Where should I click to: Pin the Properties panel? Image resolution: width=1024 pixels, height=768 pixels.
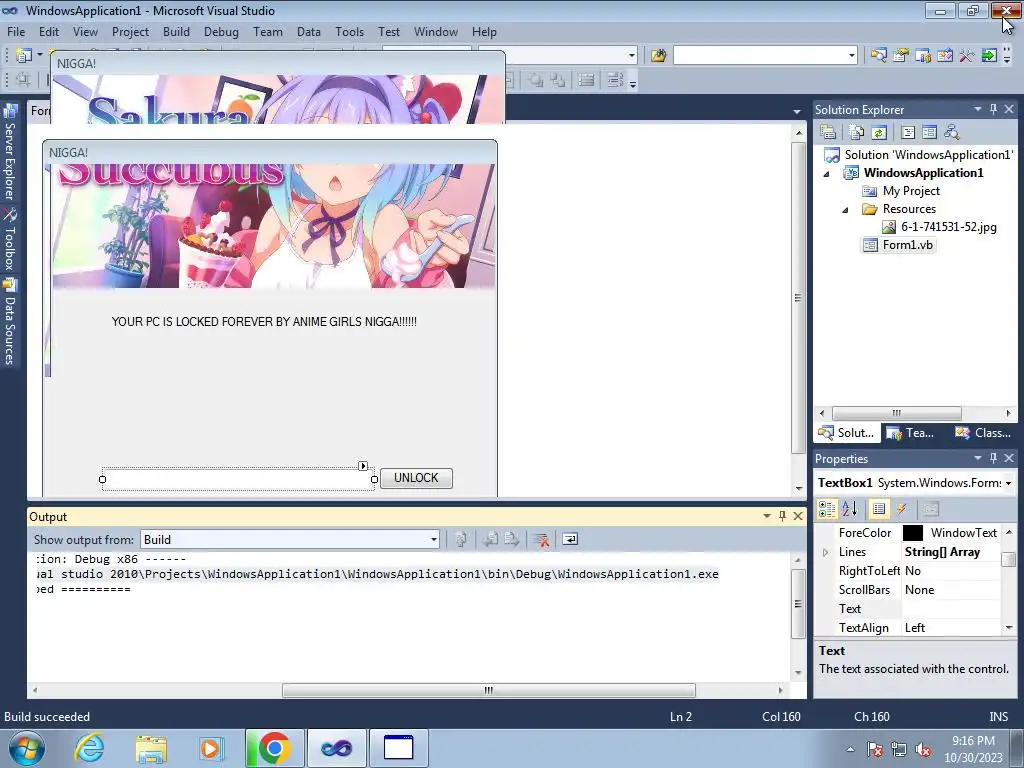[x=993, y=458]
